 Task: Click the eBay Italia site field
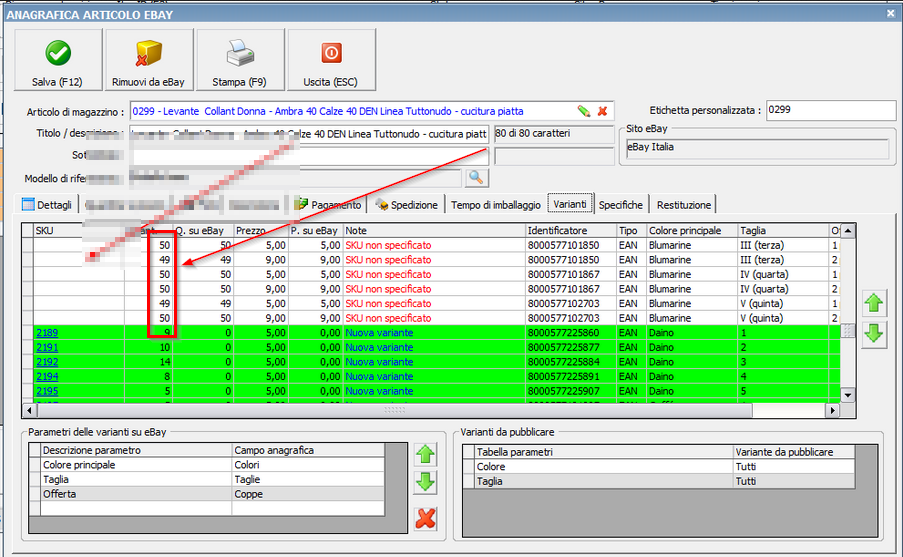click(757, 148)
